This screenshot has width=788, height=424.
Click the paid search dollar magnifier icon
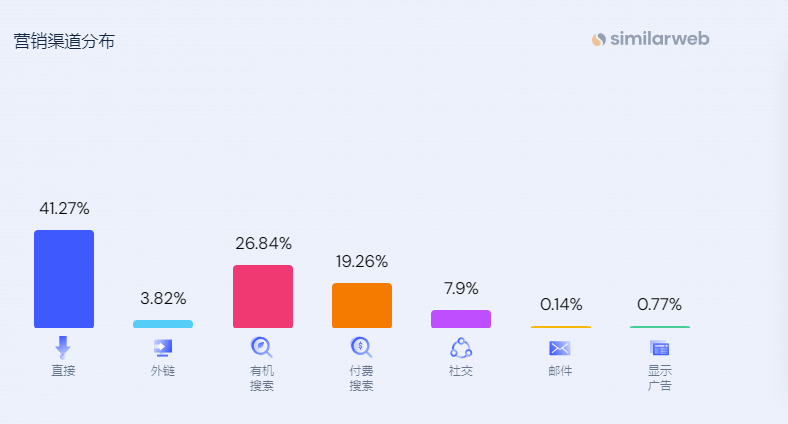pyautogui.click(x=361, y=347)
